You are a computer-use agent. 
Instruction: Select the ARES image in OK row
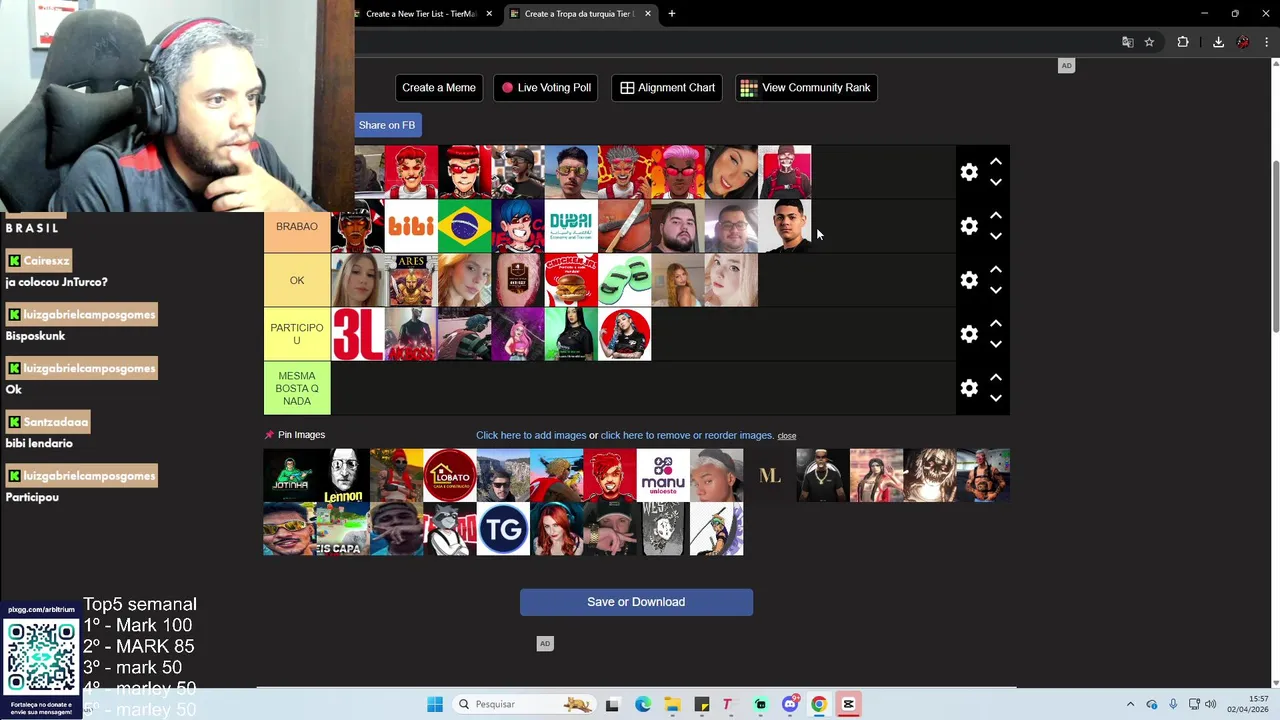point(411,280)
